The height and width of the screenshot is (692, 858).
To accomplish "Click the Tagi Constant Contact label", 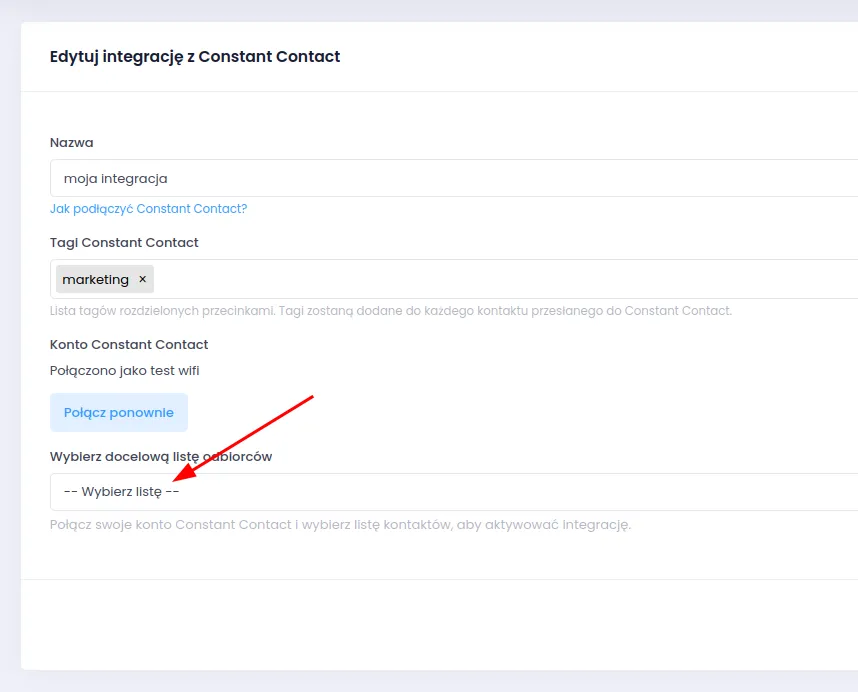I will point(124,243).
